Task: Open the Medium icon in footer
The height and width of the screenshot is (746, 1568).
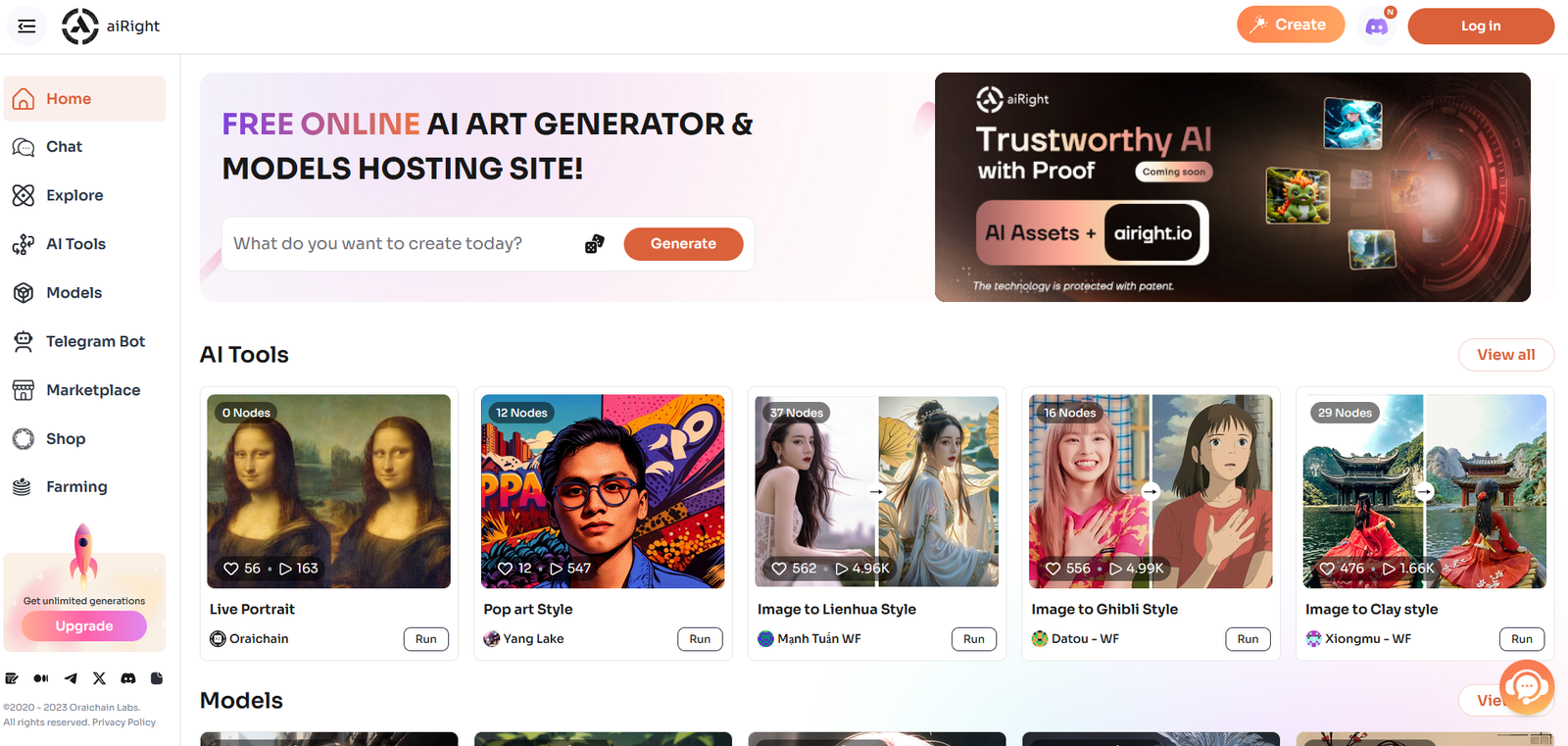Action: 41,678
